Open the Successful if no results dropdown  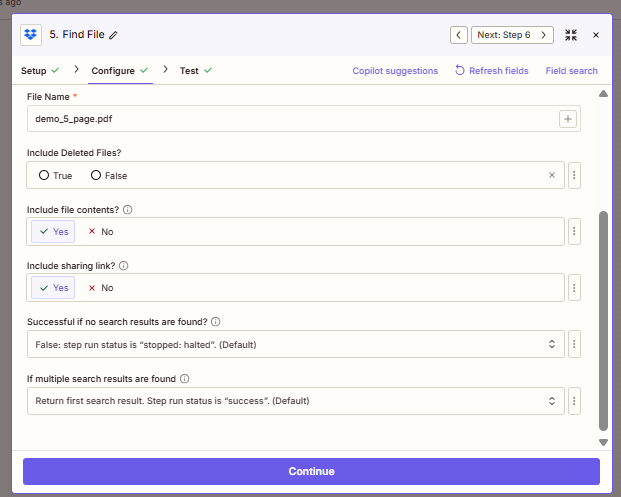[294, 344]
